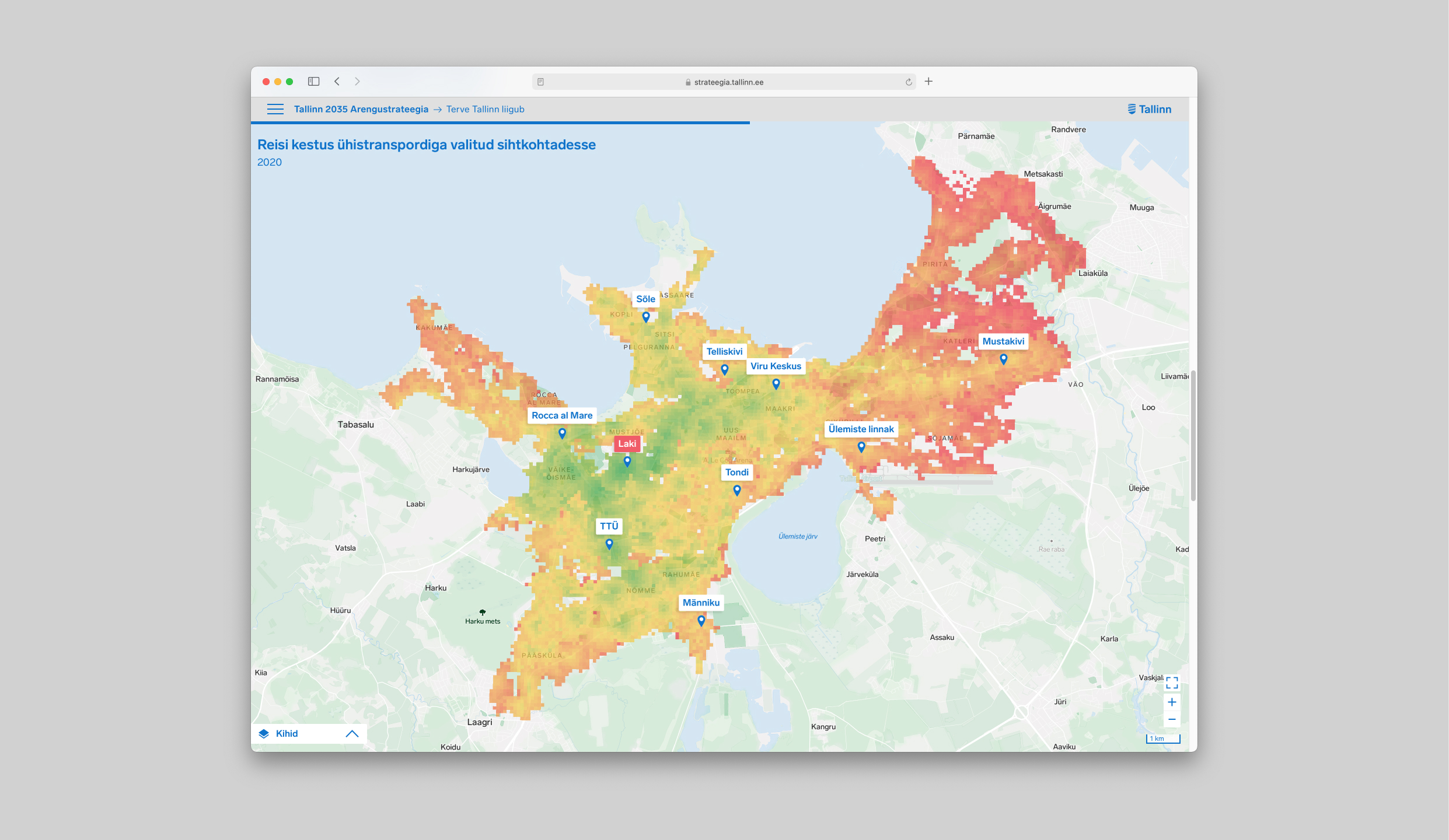Select the Viru Keskus destination label
Image resolution: width=1449 pixels, height=840 pixels.
[x=776, y=366]
